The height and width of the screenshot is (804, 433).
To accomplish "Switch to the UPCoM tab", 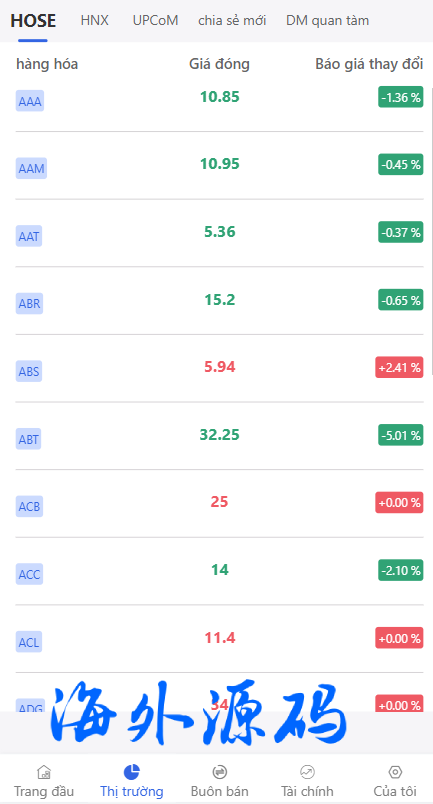I will pos(155,21).
